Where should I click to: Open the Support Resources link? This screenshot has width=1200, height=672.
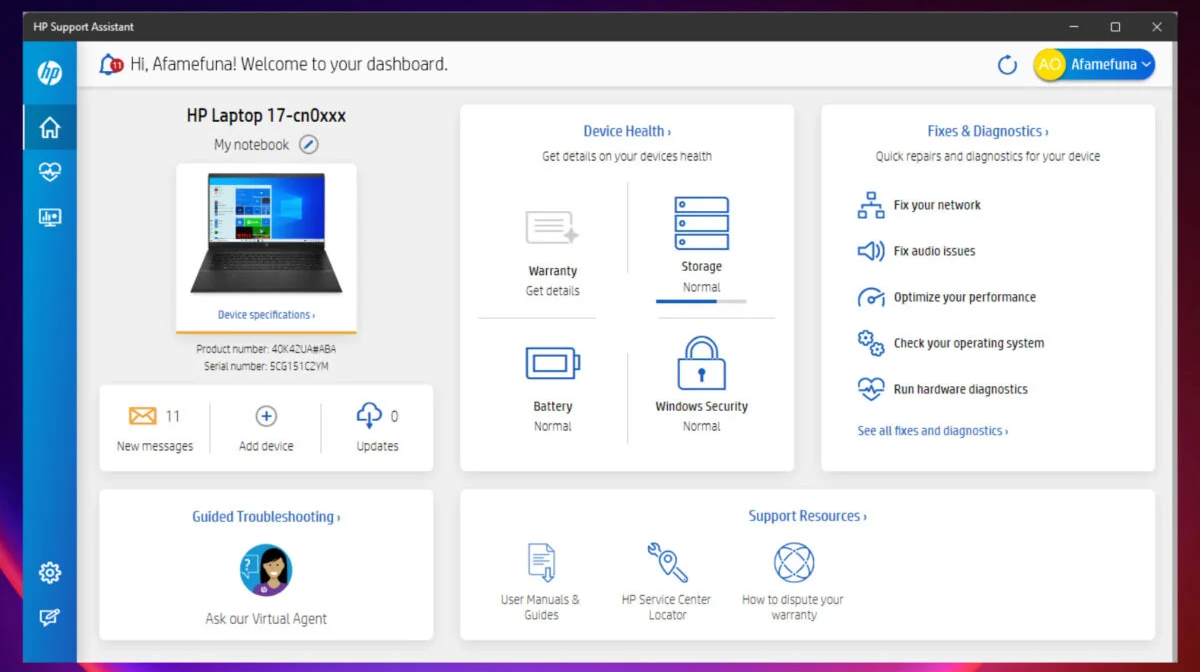pos(807,516)
